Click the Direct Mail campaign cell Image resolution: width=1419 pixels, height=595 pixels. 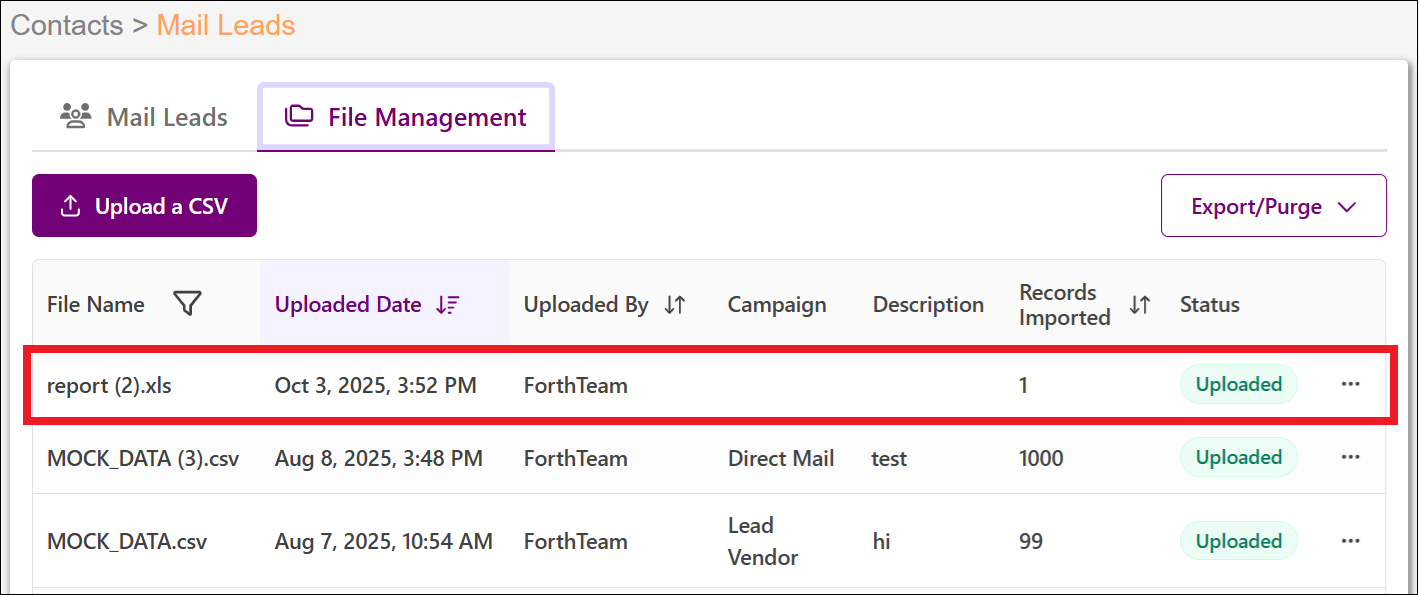[781, 459]
